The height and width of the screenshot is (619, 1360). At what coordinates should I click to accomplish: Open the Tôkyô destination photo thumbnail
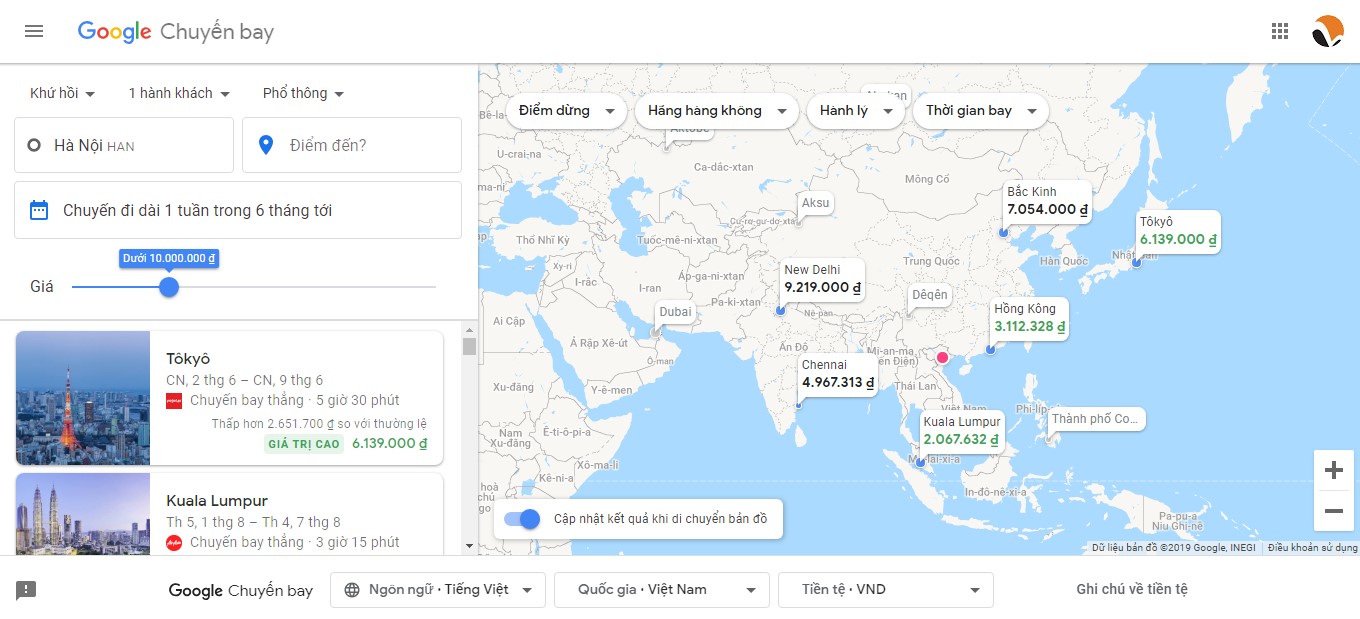coord(83,398)
